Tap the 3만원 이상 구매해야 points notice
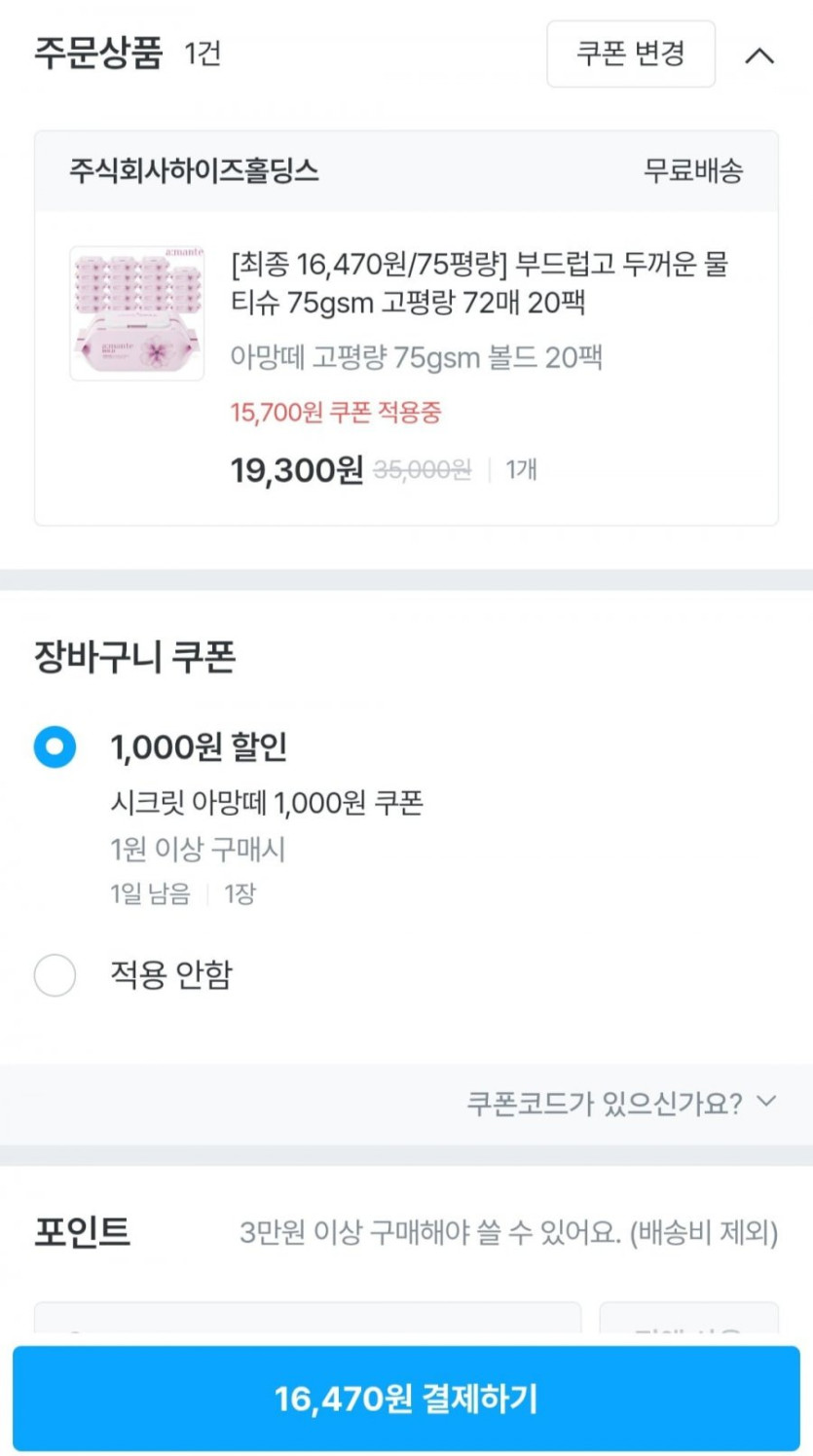The image size is (813, 1456). pyautogui.click(x=508, y=1233)
